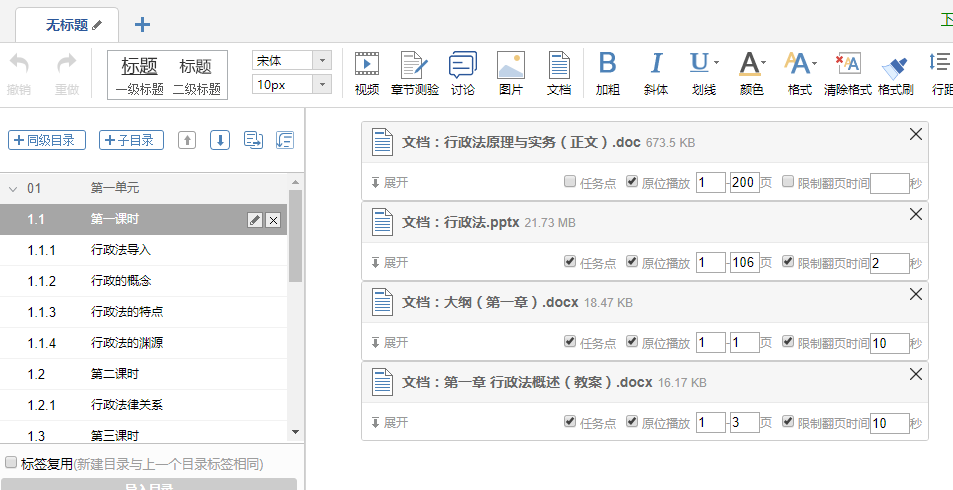Check 任务点 for 行政法原理与实务 document
This screenshot has width=953, height=490.
point(570,182)
